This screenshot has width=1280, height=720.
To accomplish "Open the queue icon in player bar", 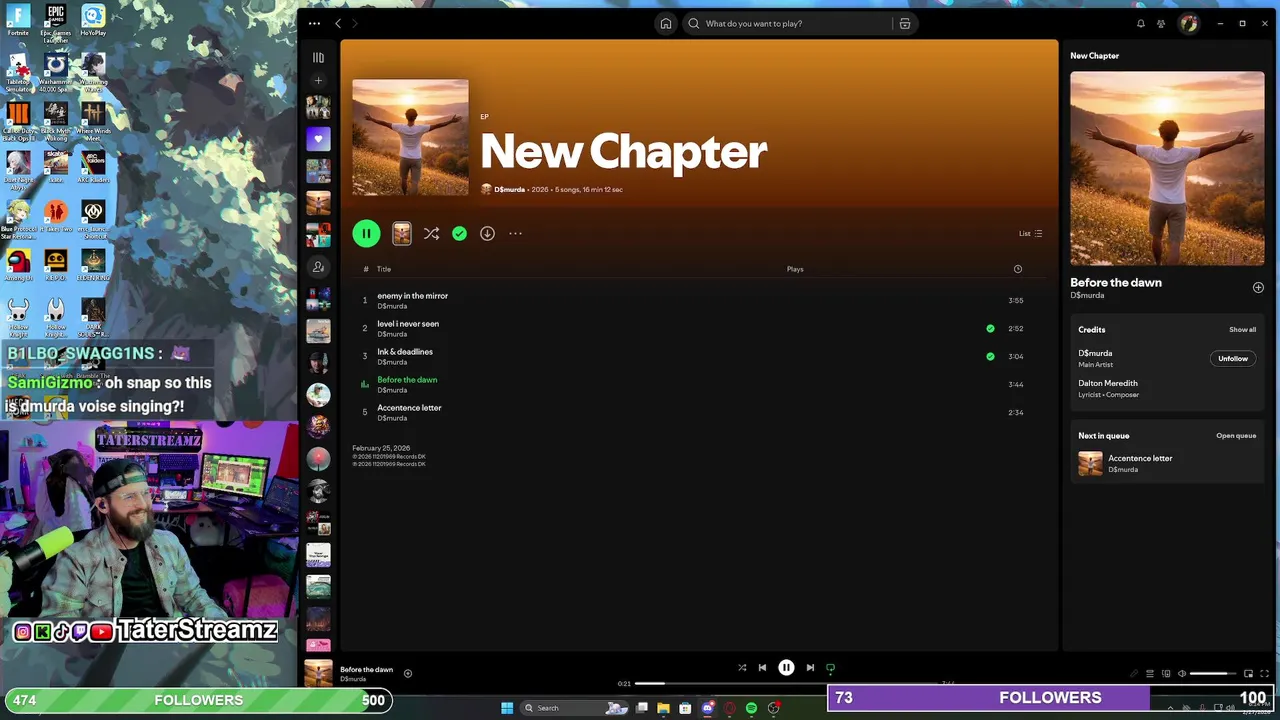I will [1150, 673].
